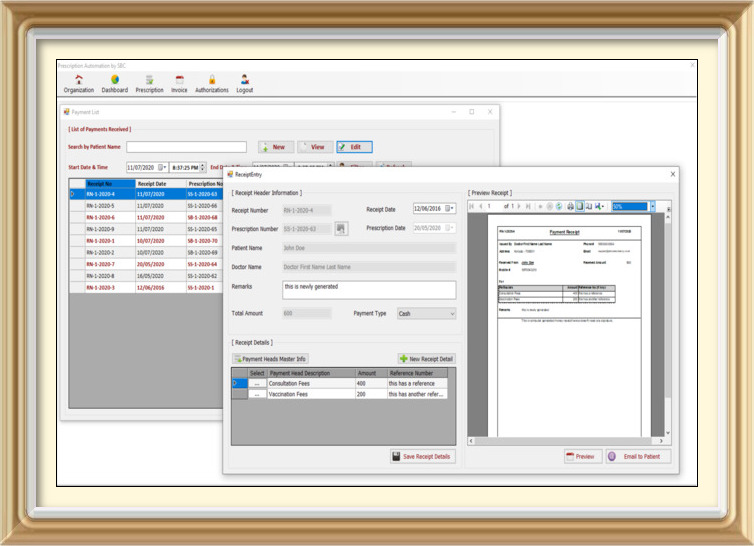Click the Prescription toolbar icon
The image size is (754, 546).
(149, 80)
